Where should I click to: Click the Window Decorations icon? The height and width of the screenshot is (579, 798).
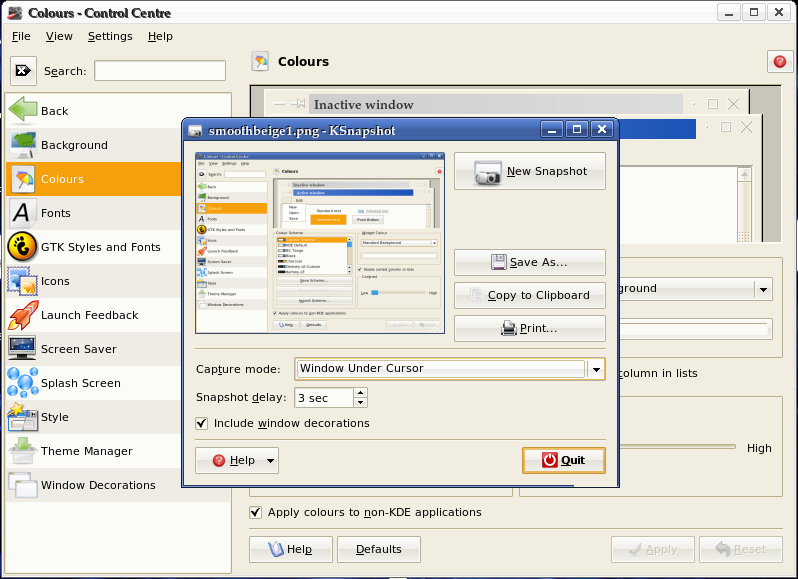coord(23,485)
